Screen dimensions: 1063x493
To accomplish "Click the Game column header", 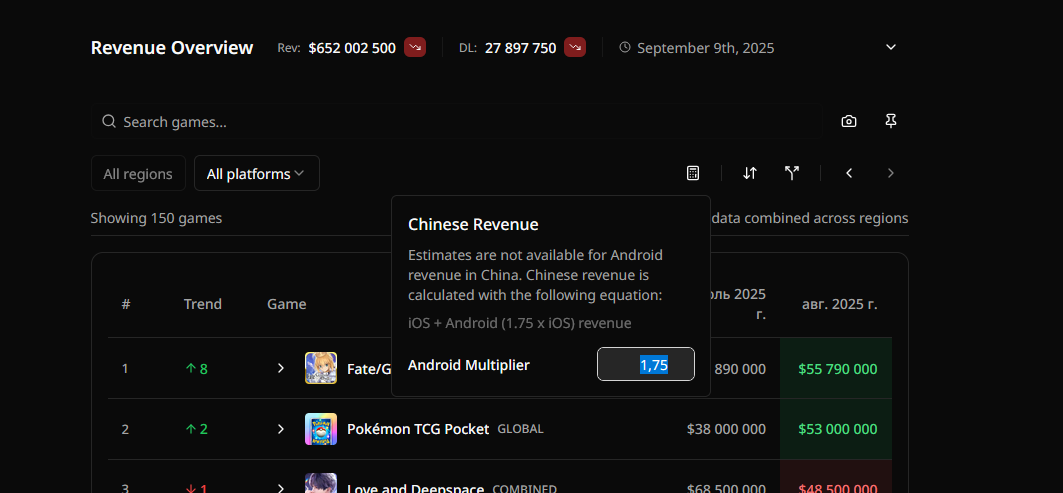I will pos(287,304).
